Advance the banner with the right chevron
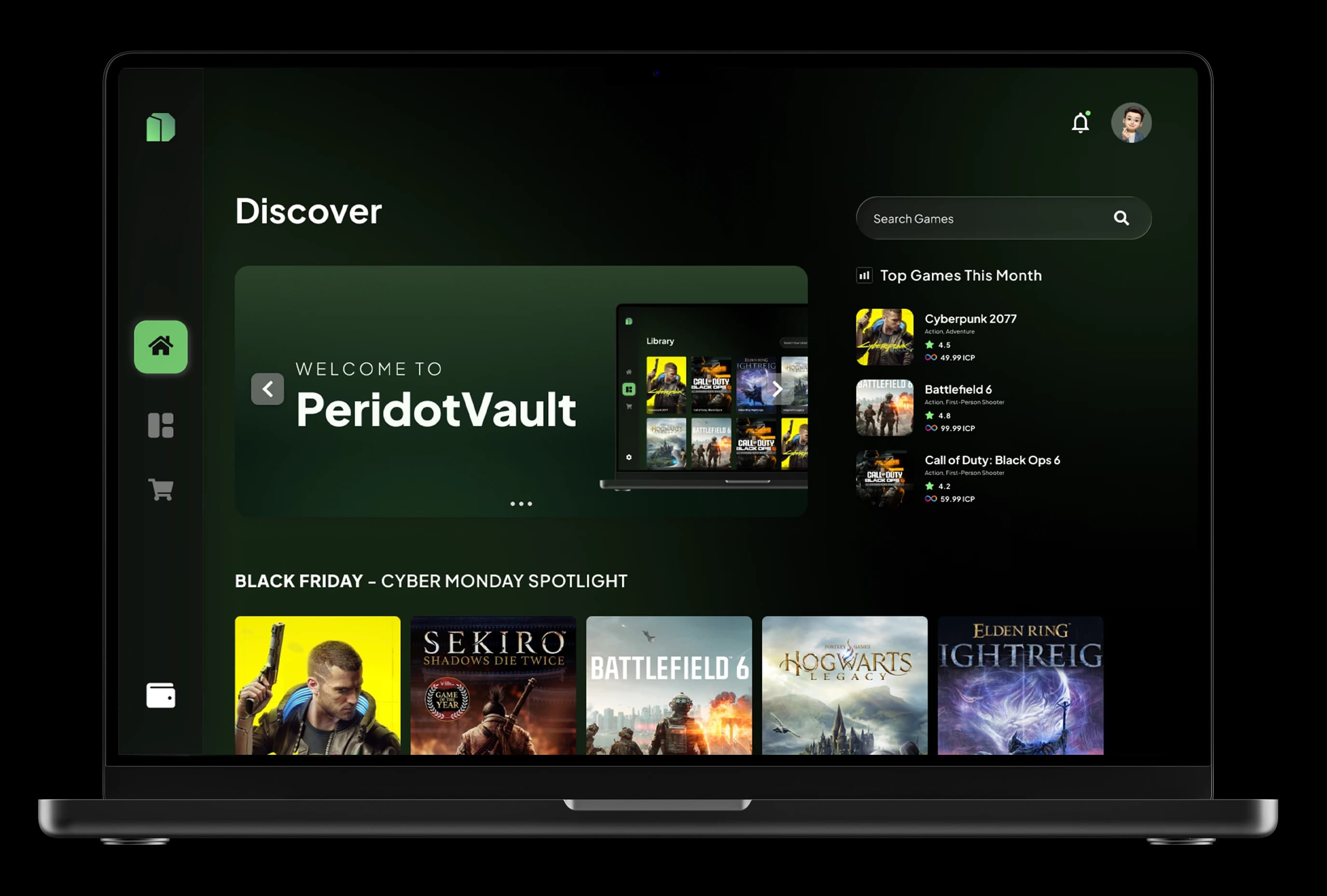This screenshot has height=896, width=1327. [x=777, y=388]
